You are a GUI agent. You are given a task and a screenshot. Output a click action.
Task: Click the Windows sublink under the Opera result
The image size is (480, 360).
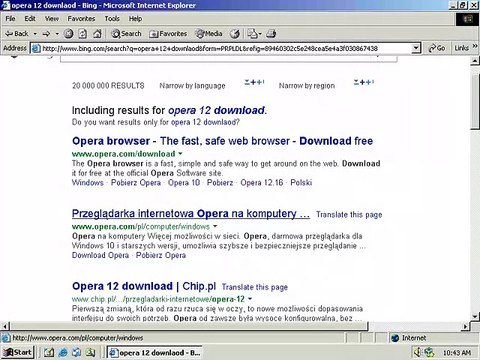pos(88,183)
